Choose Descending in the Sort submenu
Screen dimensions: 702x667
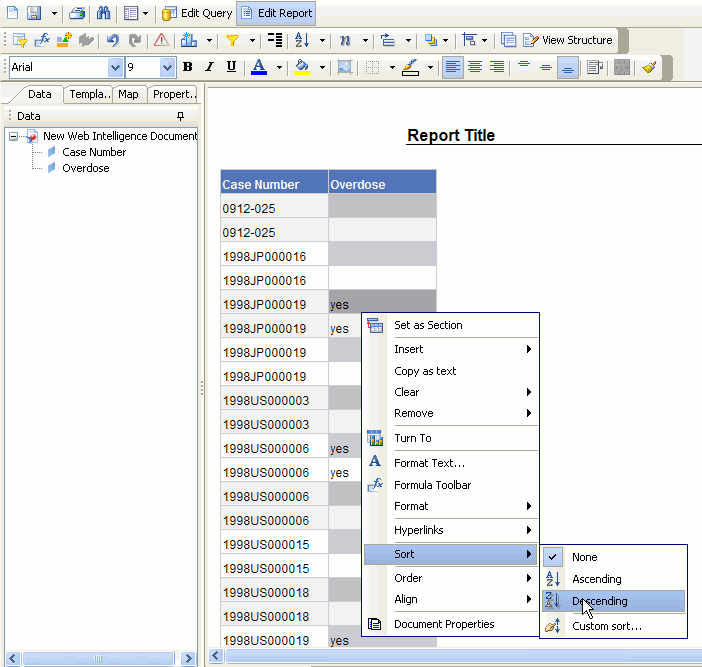[x=600, y=601]
